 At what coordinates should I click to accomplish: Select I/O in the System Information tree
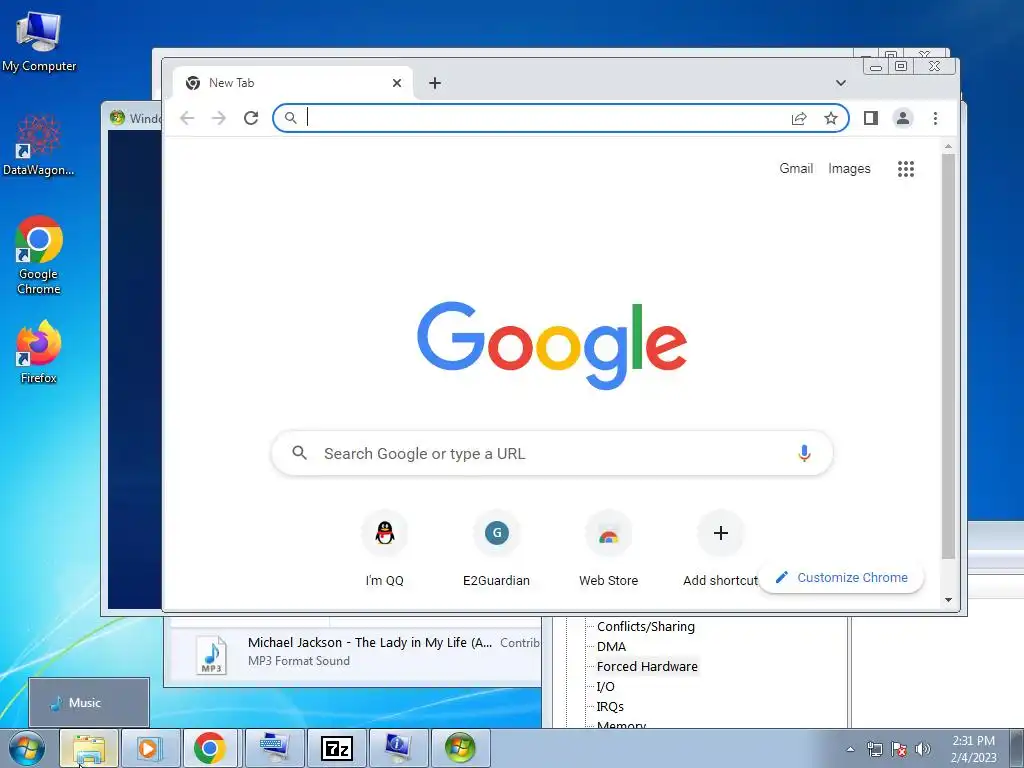click(x=605, y=687)
